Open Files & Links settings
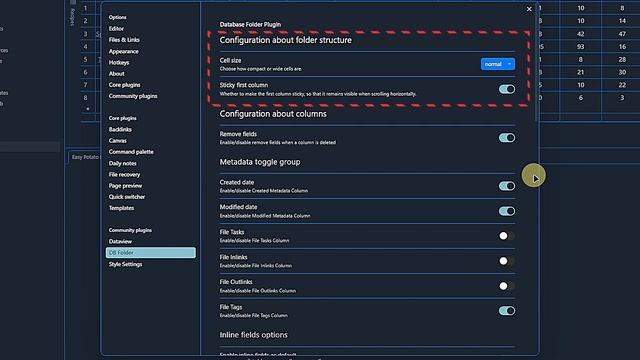The width and height of the screenshot is (640, 360). click(124, 40)
